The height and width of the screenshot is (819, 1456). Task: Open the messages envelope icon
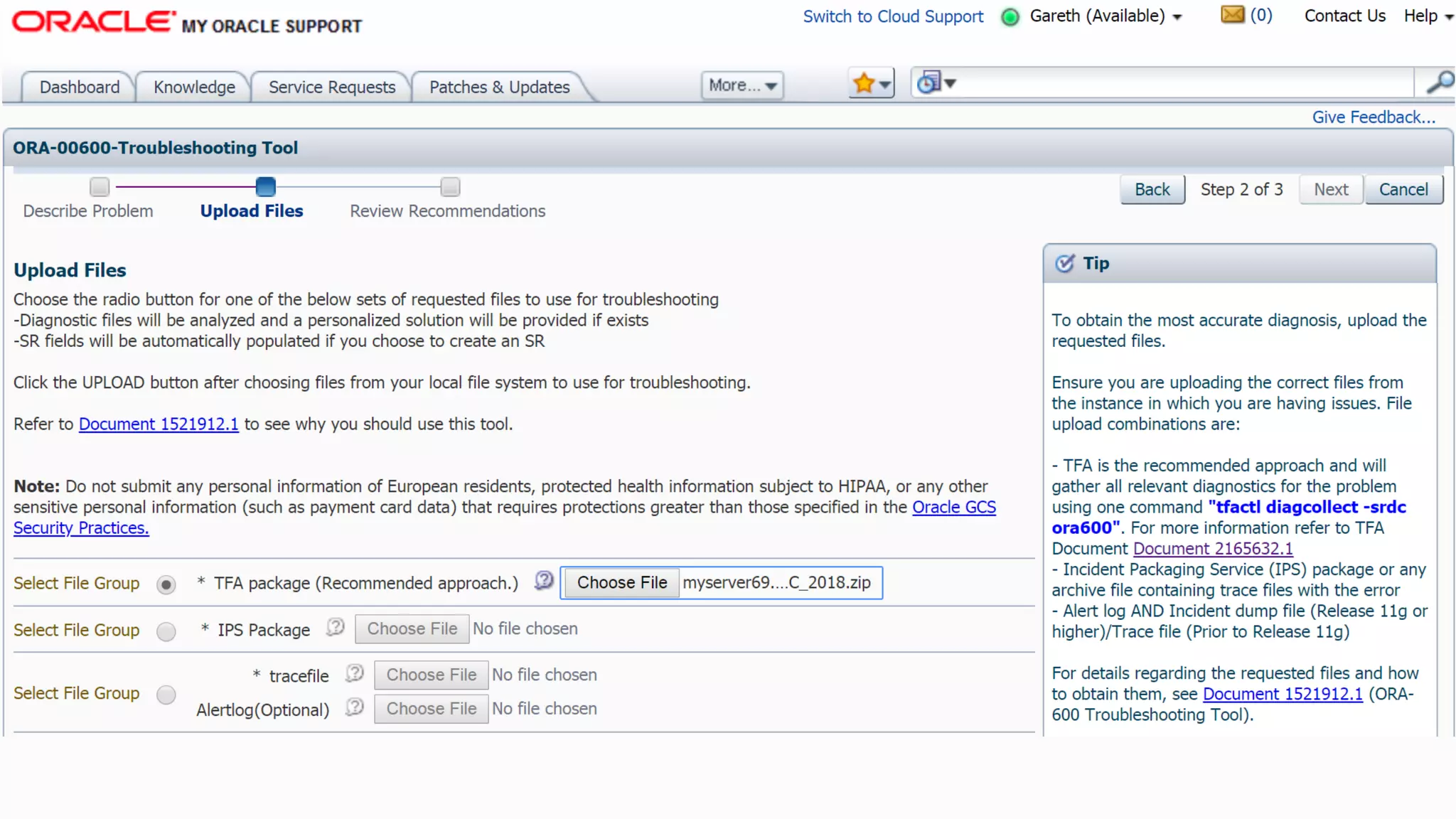pyautogui.click(x=1232, y=15)
